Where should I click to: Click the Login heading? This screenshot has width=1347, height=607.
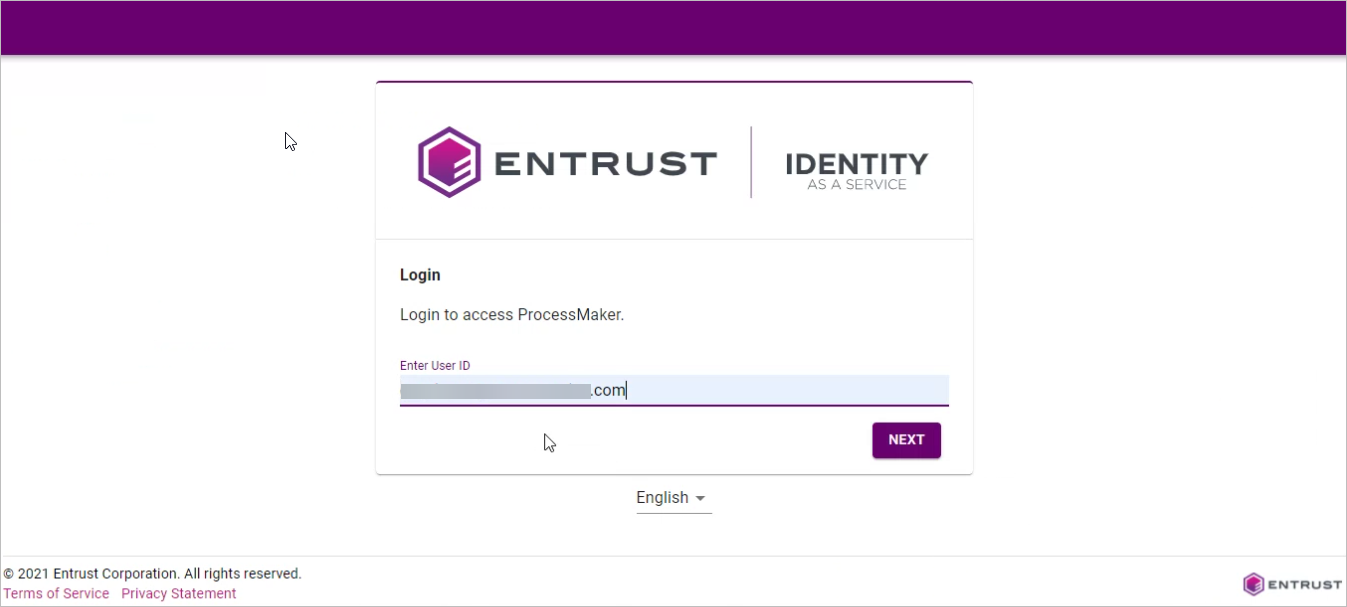420,275
